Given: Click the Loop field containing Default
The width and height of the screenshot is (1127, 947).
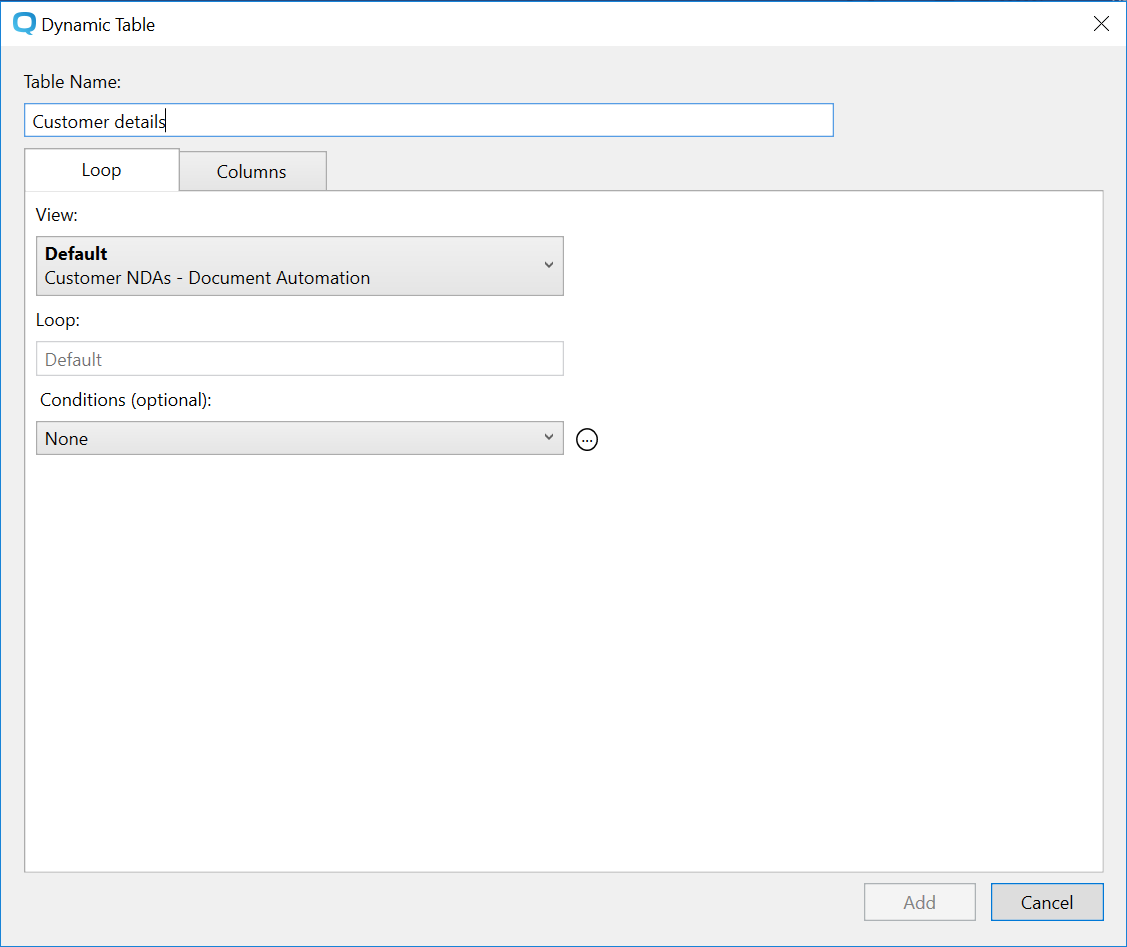Looking at the screenshot, I should pyautogui.click(x=299, y=359).
